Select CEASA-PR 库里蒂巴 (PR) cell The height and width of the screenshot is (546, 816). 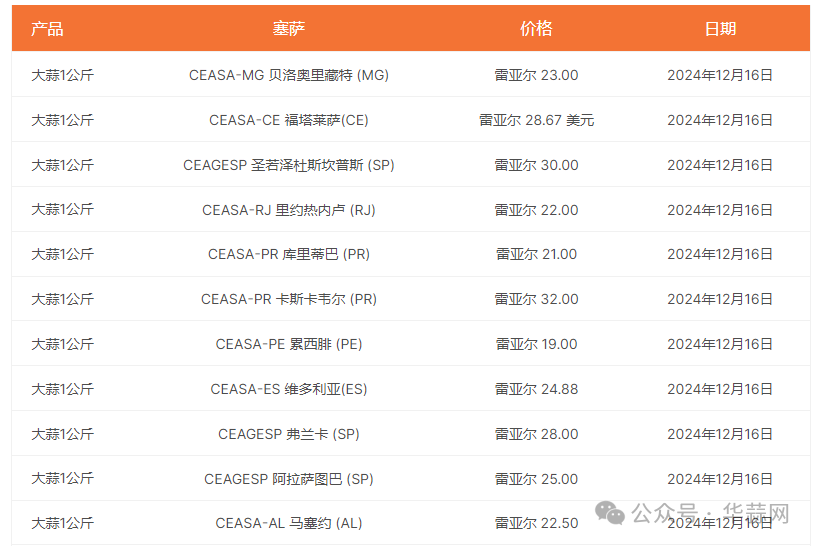289,254
